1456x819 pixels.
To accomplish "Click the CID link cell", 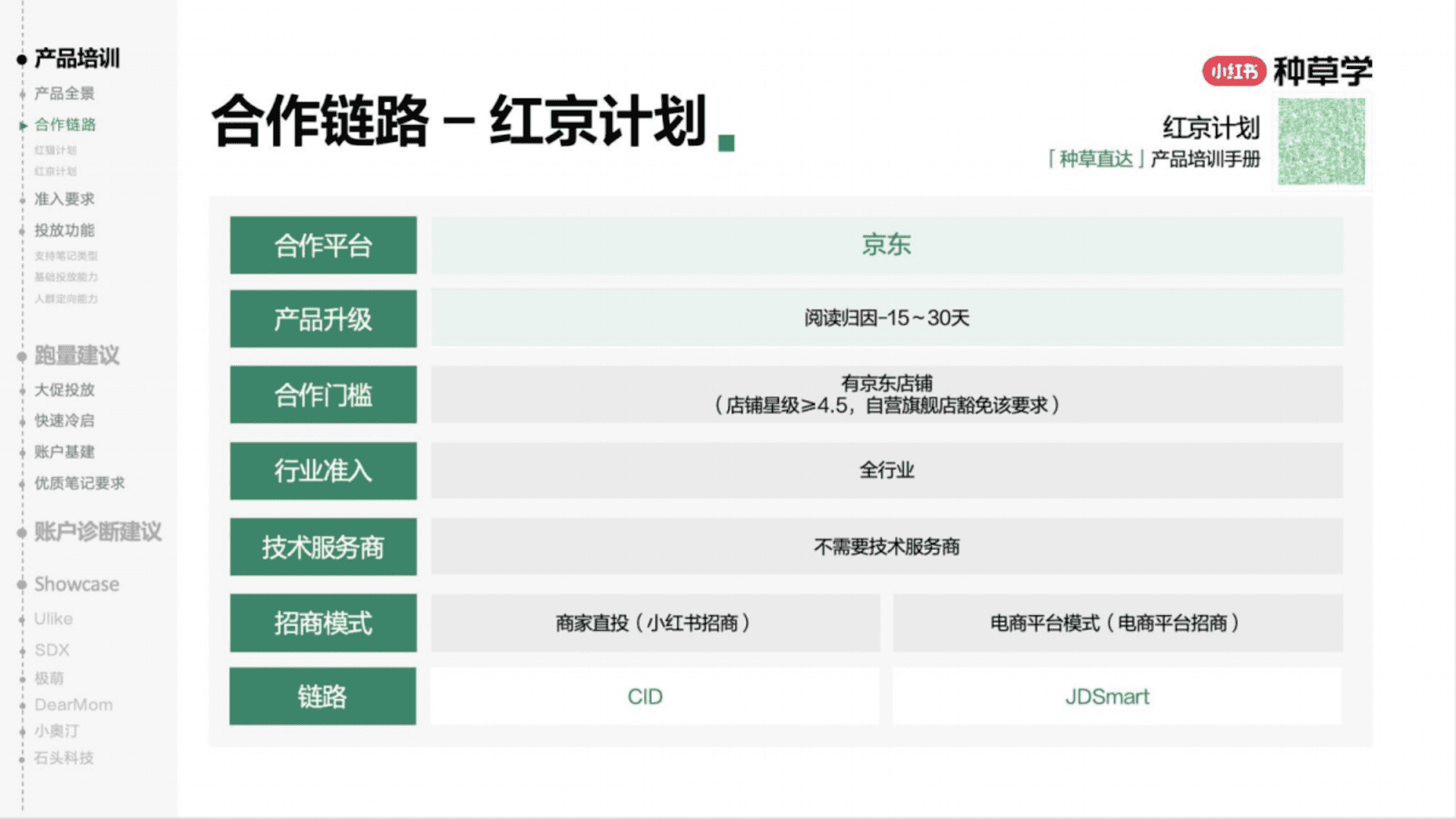I will coord(655,696).
